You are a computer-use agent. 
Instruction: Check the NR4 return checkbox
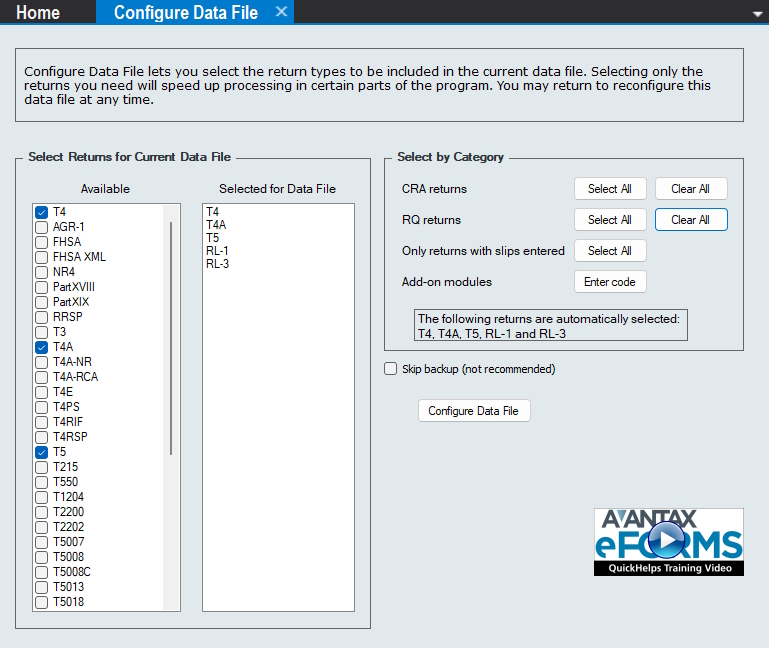point(42,272)
